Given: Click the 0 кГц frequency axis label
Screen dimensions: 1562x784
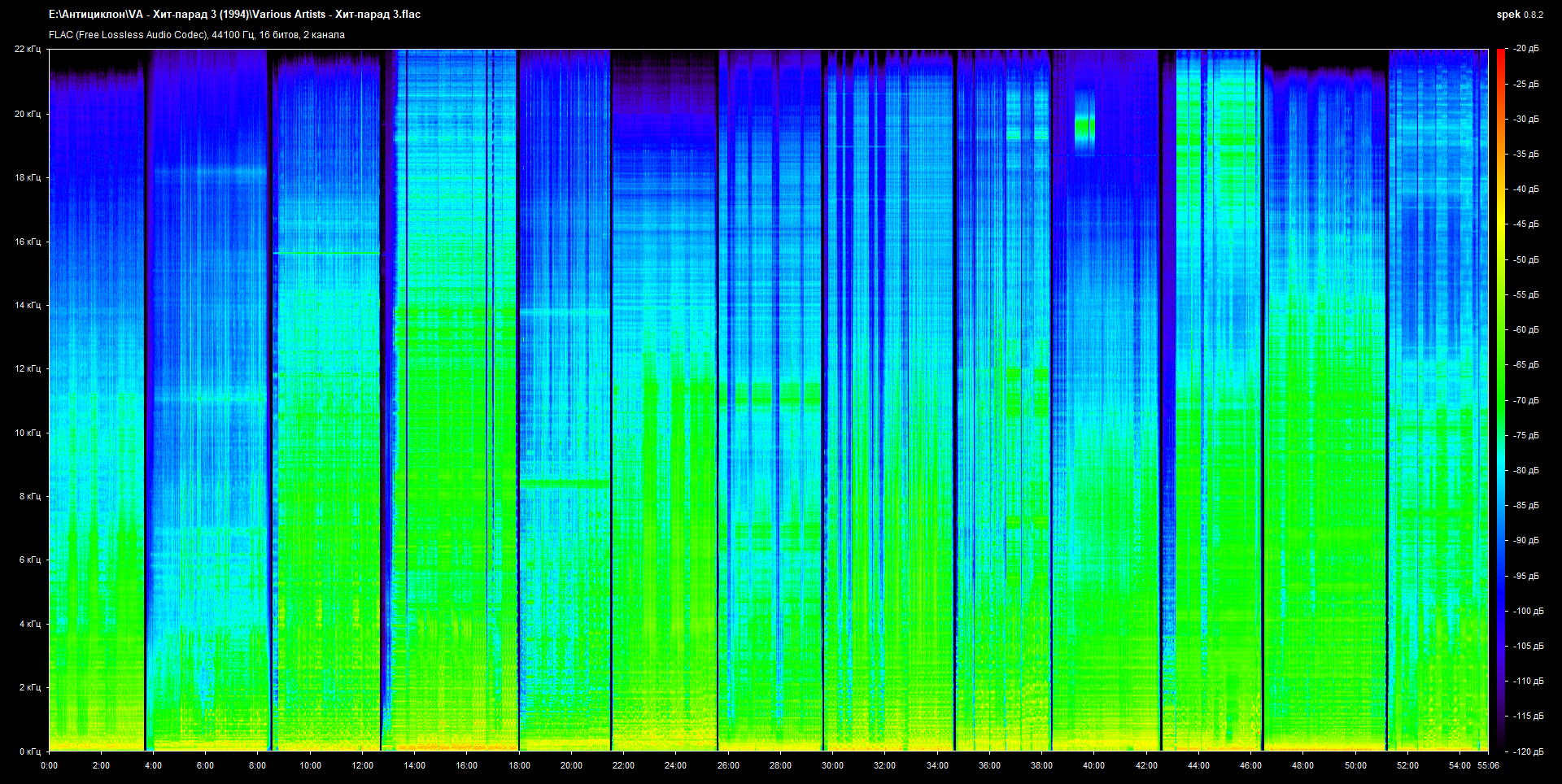Looking at the screenshot, I should 30,751.
